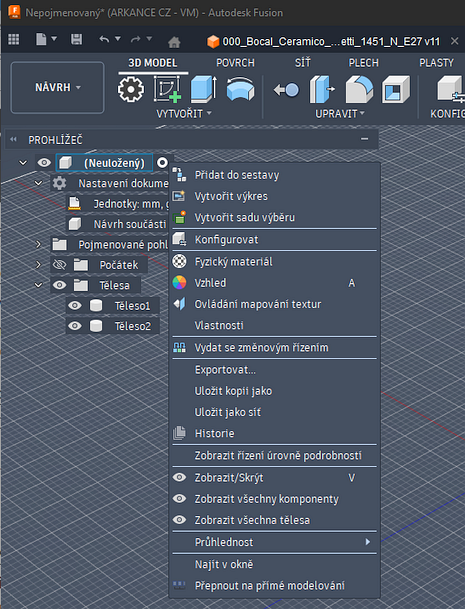Screen dimensions: 465x609
Task: Click the Pojmenované pohledy folder icon
Action: click(x=59, y=245)
